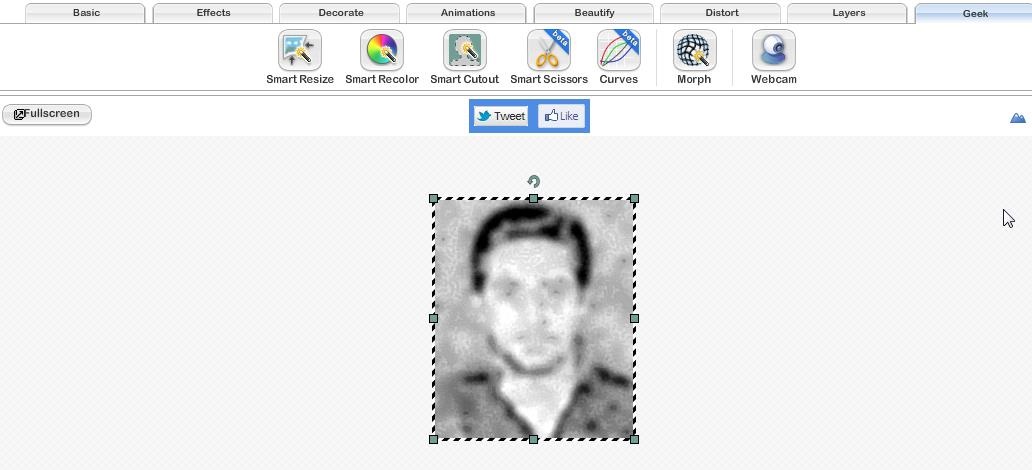Share via the Tweet button
This screenshot has width=1032, height=470.
point(502,116)
